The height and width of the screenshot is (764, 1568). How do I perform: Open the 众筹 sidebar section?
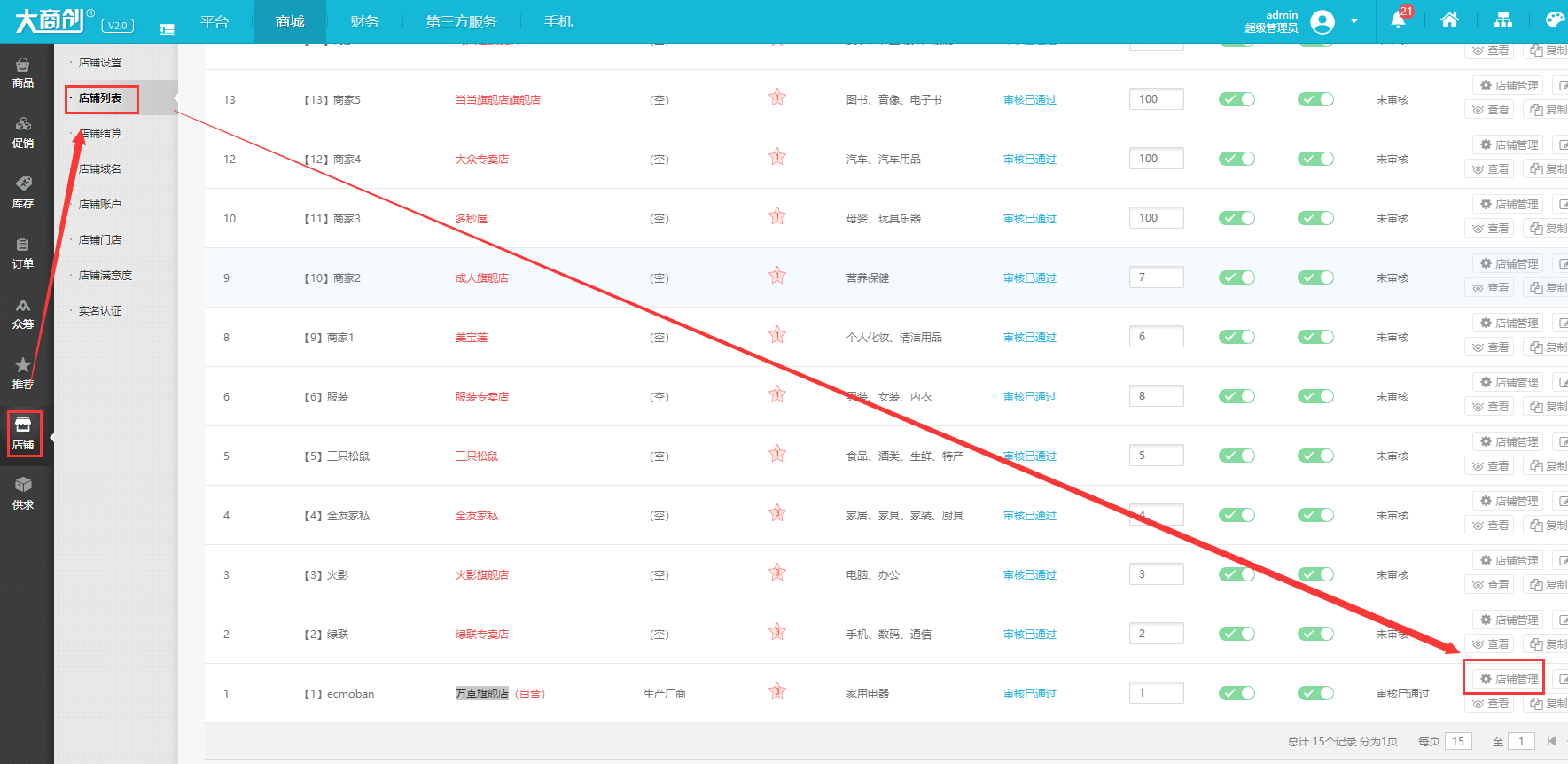point(23,314)
